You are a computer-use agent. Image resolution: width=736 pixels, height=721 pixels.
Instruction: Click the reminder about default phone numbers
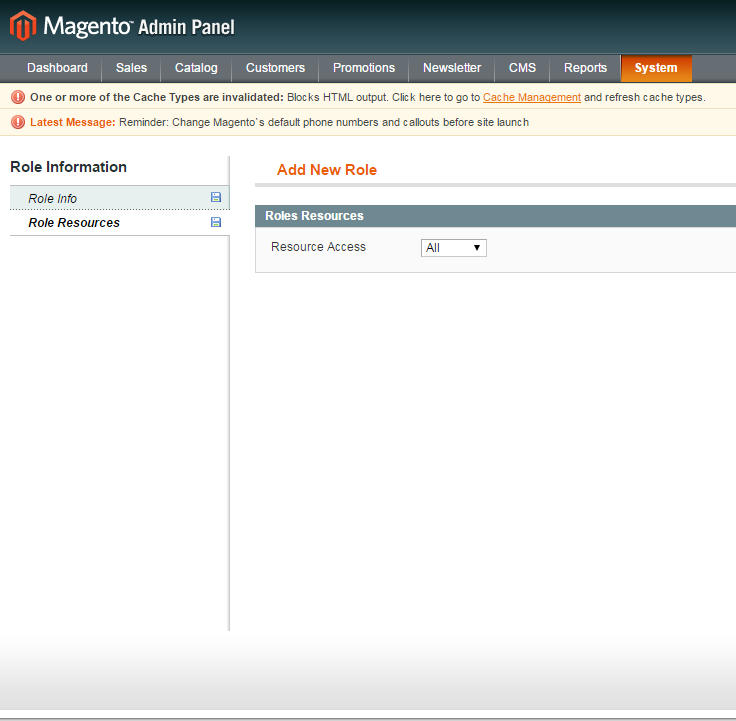point(324,122)
